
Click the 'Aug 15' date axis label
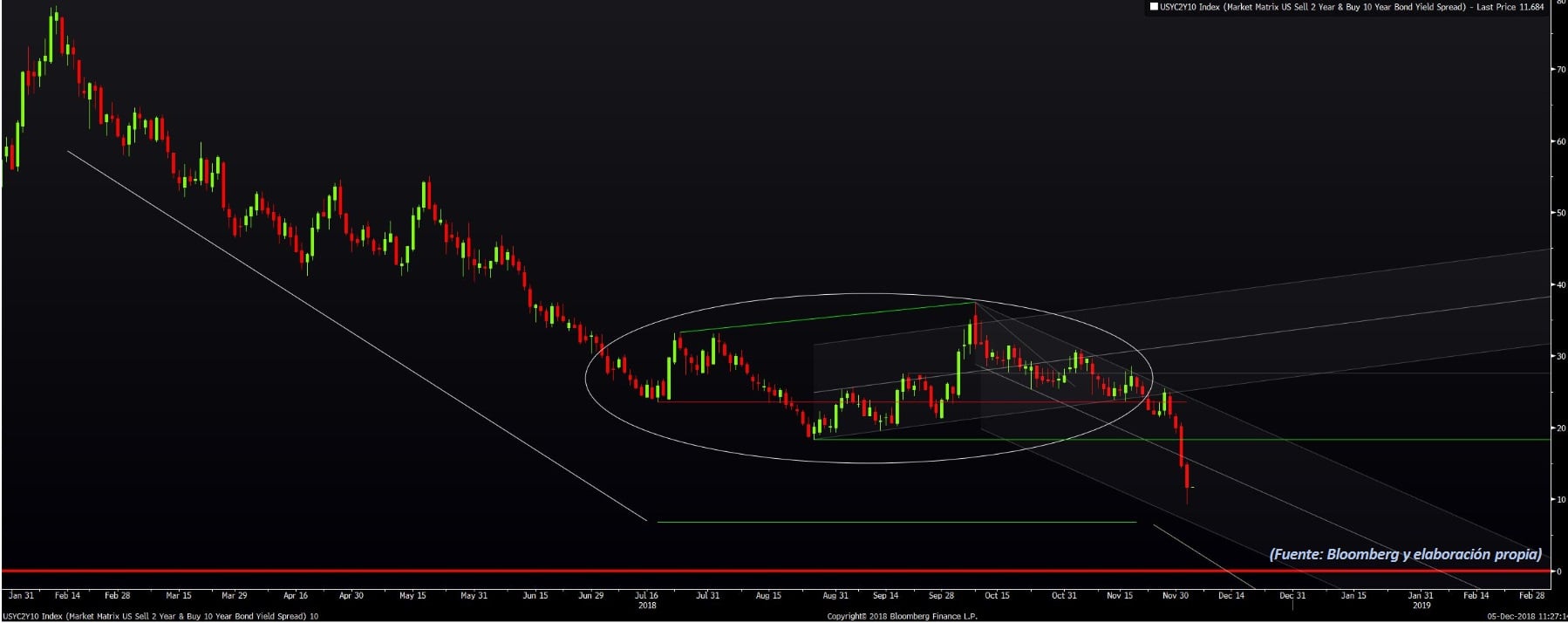[x=768, y=595]
